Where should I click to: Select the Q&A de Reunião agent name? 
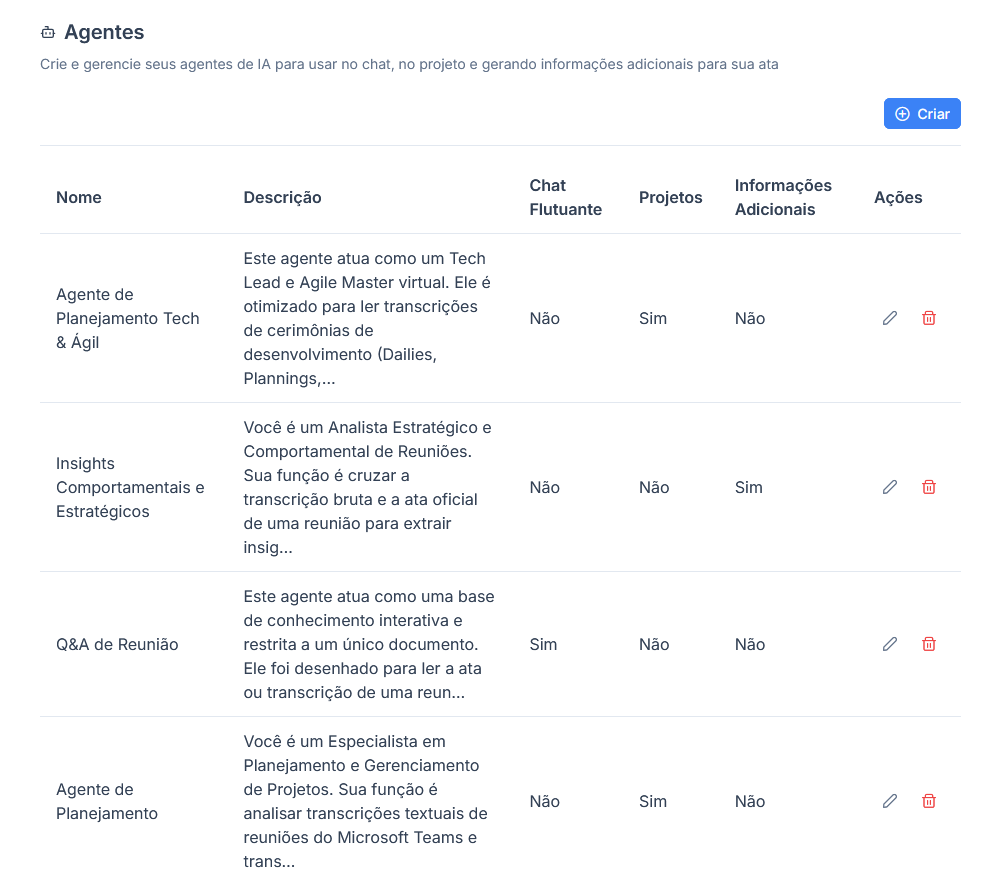click(x=117, y=644)
